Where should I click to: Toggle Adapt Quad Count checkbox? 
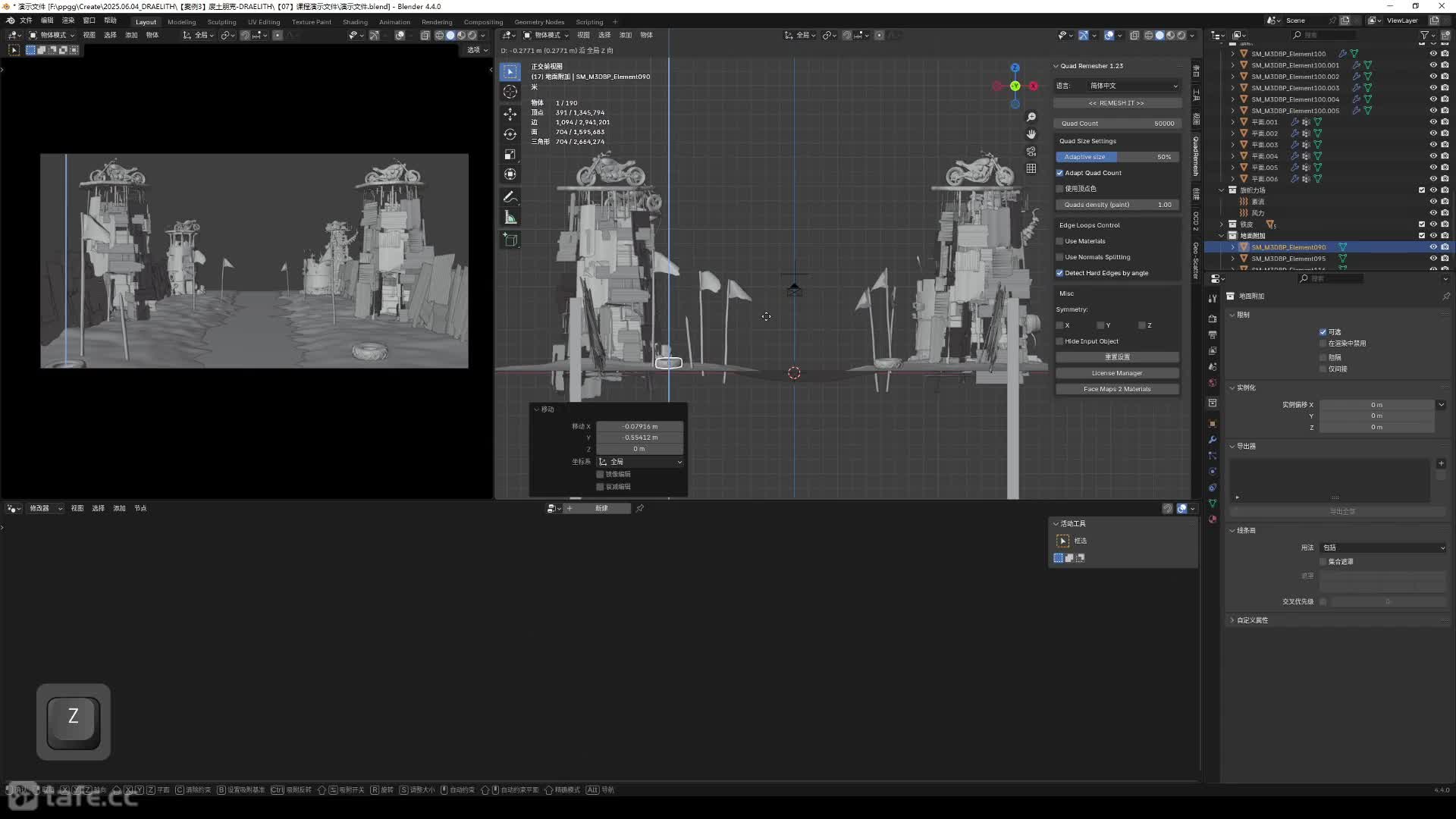click(x=1060, y=173)
